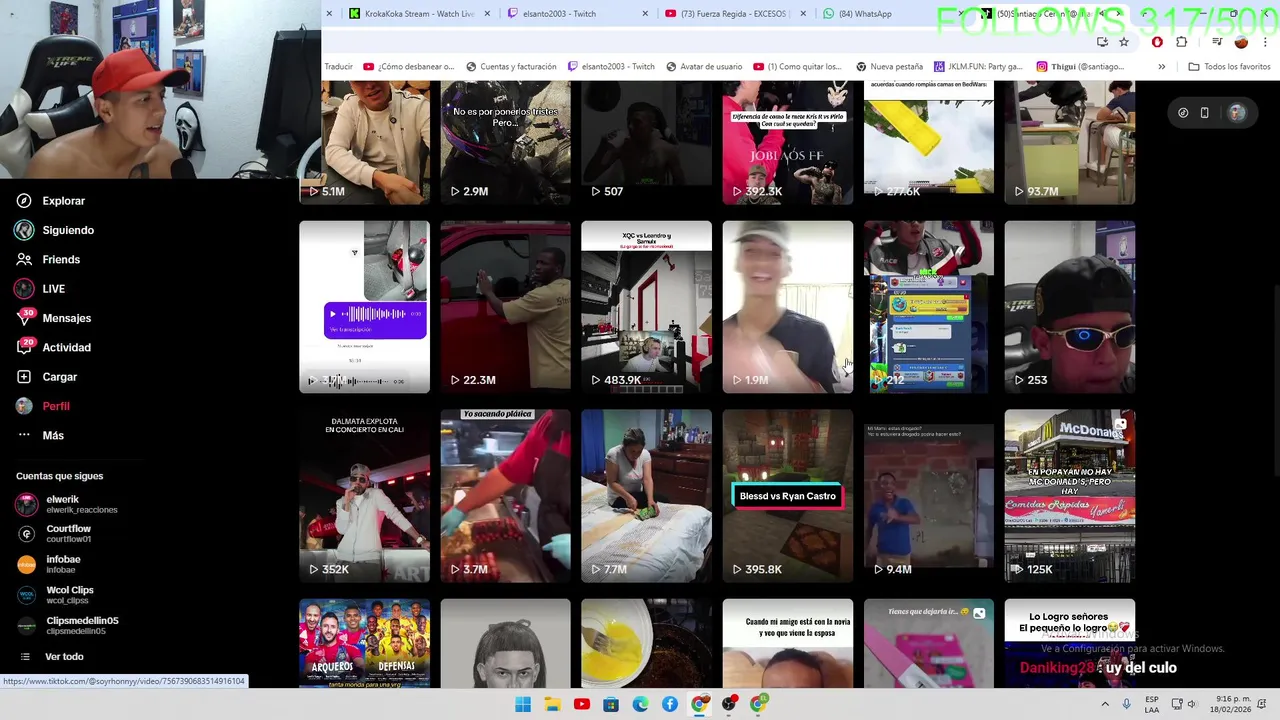Open Windows Start menu
The image size is (1280, 720).
(522, 705)
